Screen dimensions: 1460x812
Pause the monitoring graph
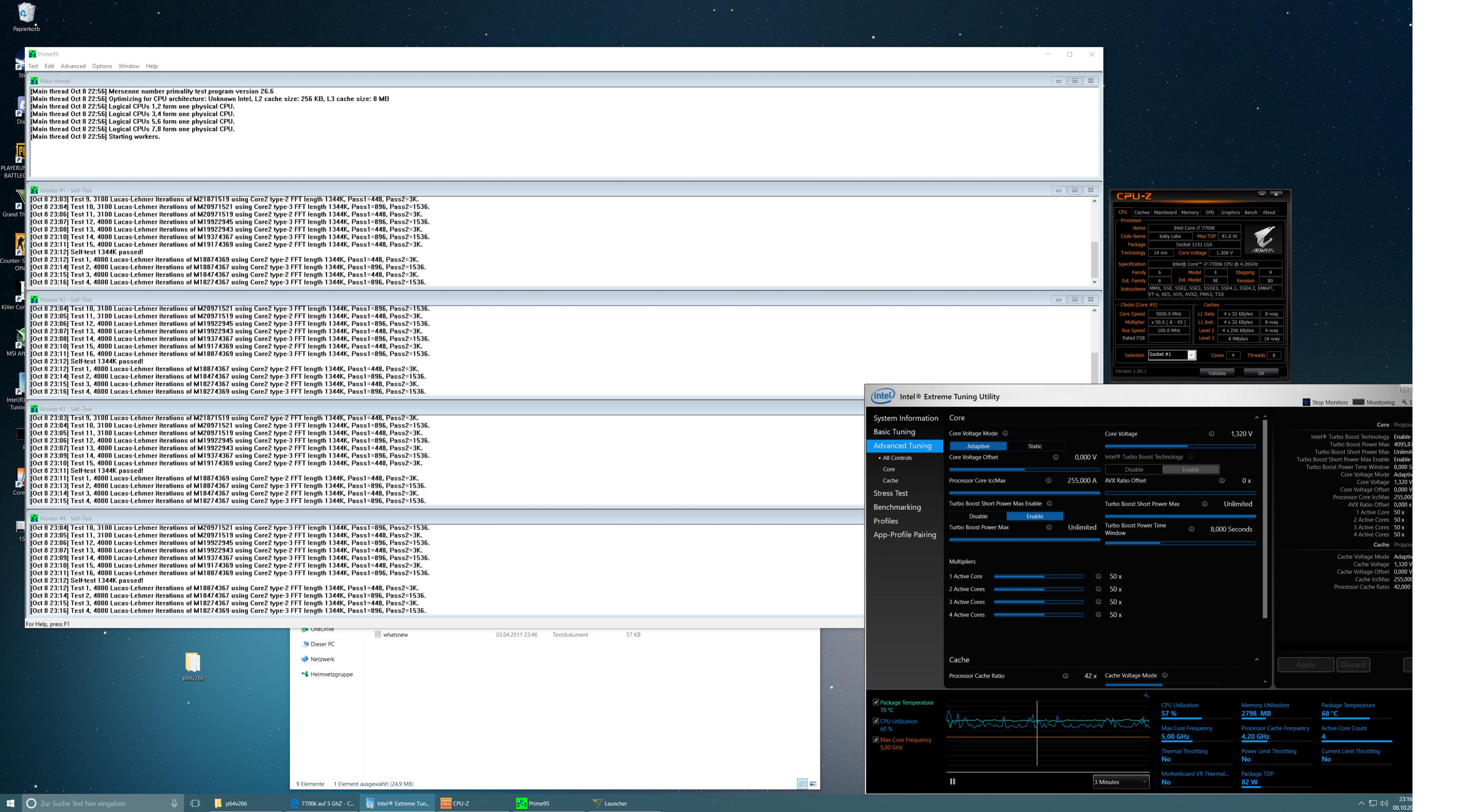(952, 781)
